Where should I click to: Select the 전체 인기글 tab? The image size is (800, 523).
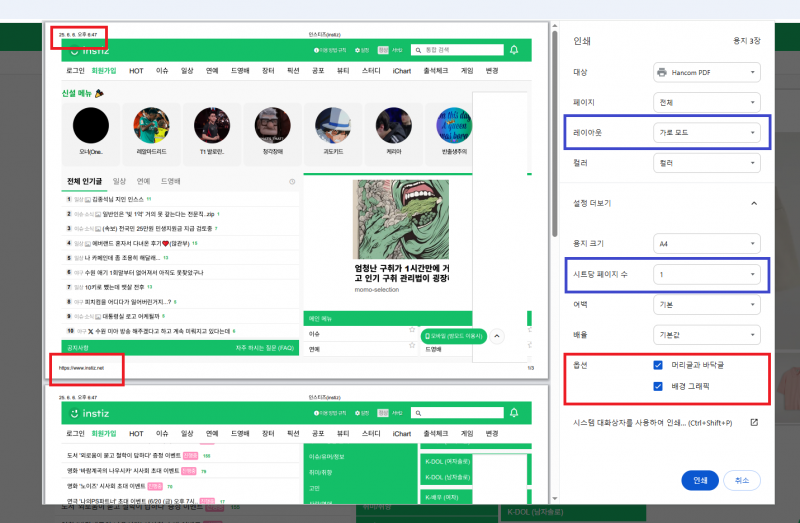pos(85,181)
